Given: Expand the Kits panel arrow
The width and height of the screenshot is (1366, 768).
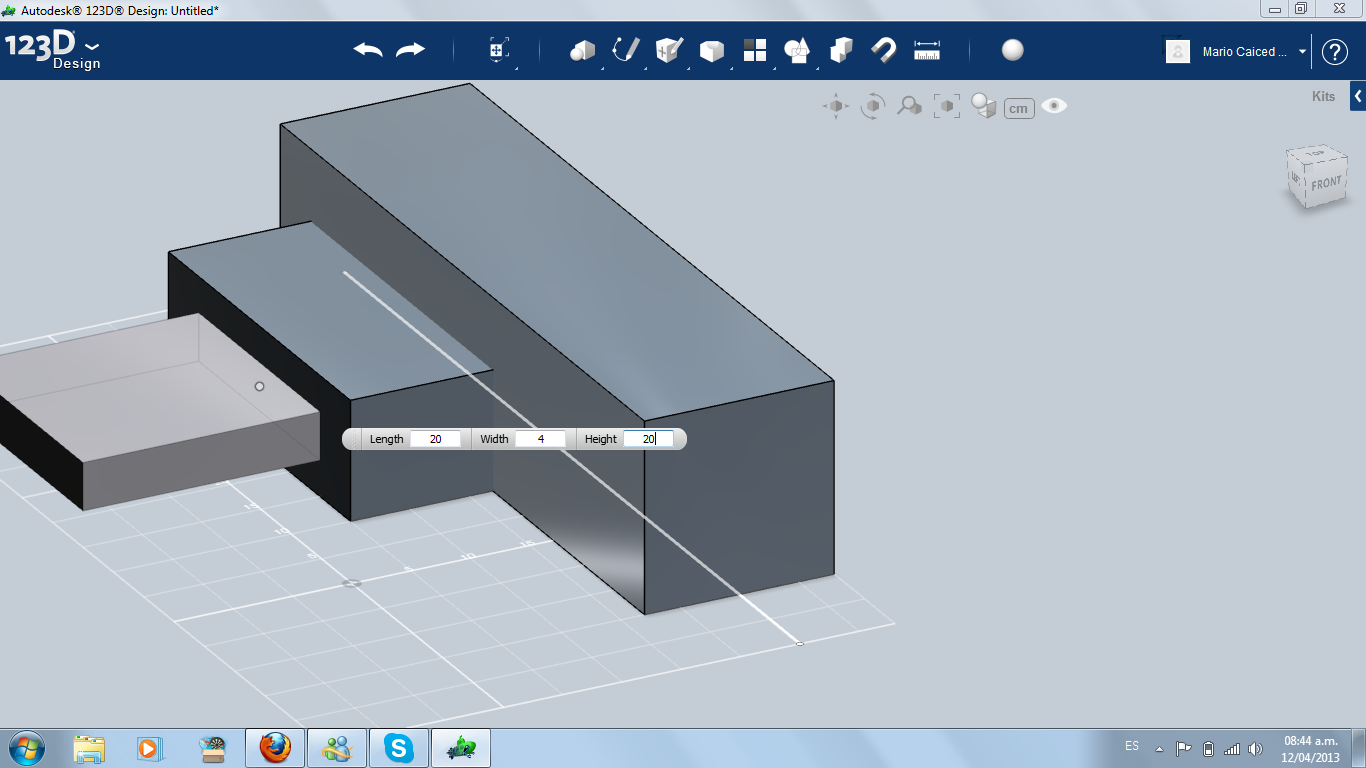Looking at the screenshot, I should click(x=1358, y=97).
